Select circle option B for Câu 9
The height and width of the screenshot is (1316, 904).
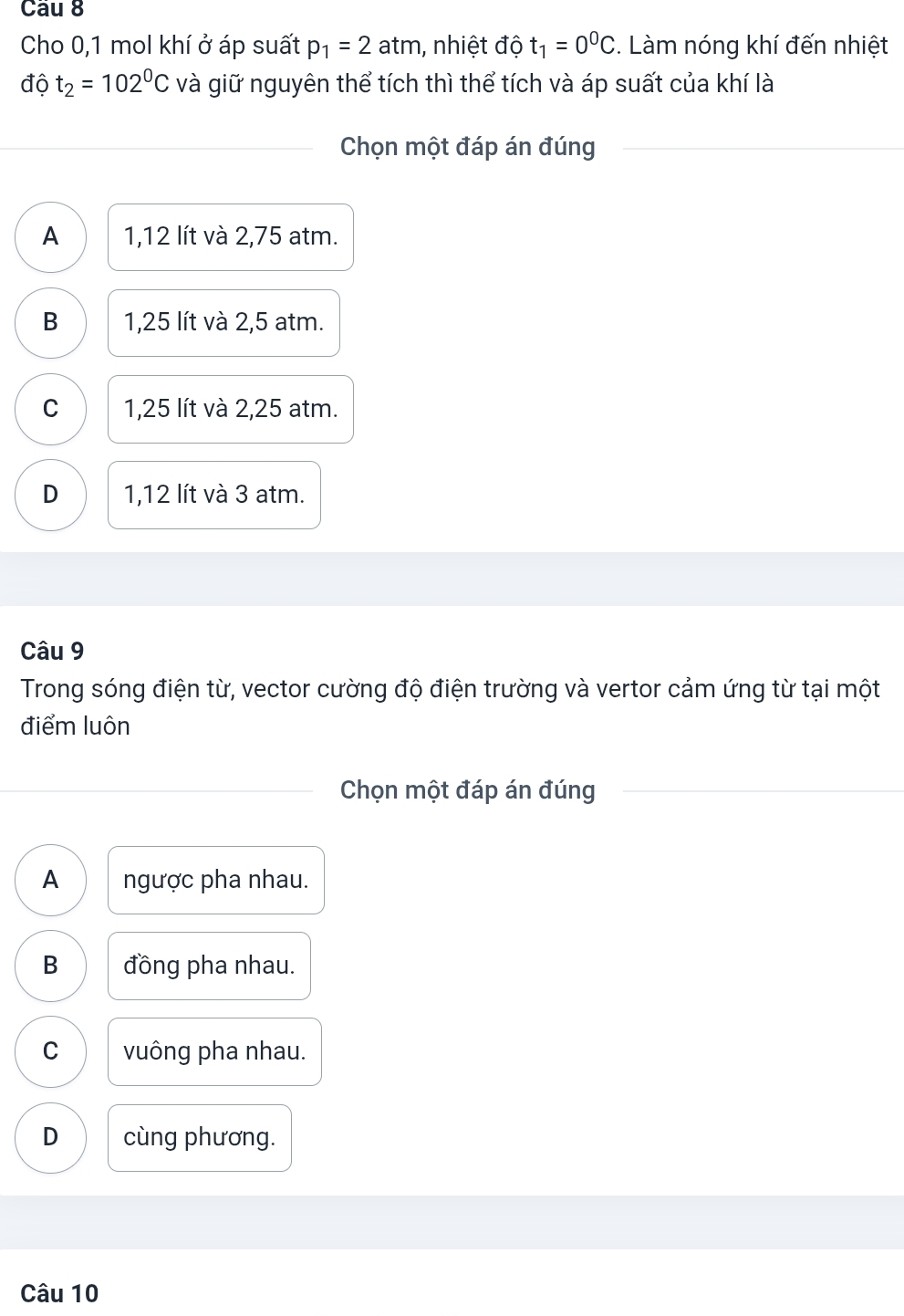[51, 966]
